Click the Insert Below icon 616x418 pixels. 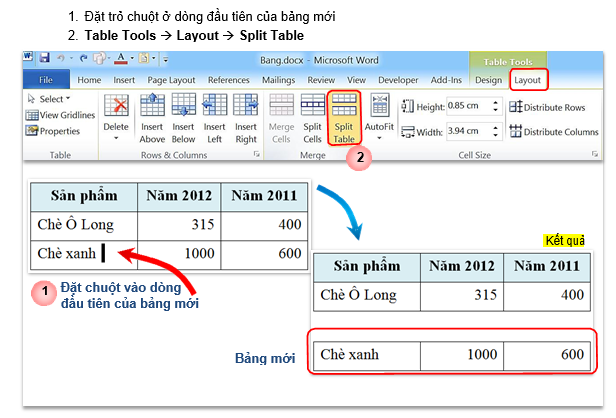point(183,118)
